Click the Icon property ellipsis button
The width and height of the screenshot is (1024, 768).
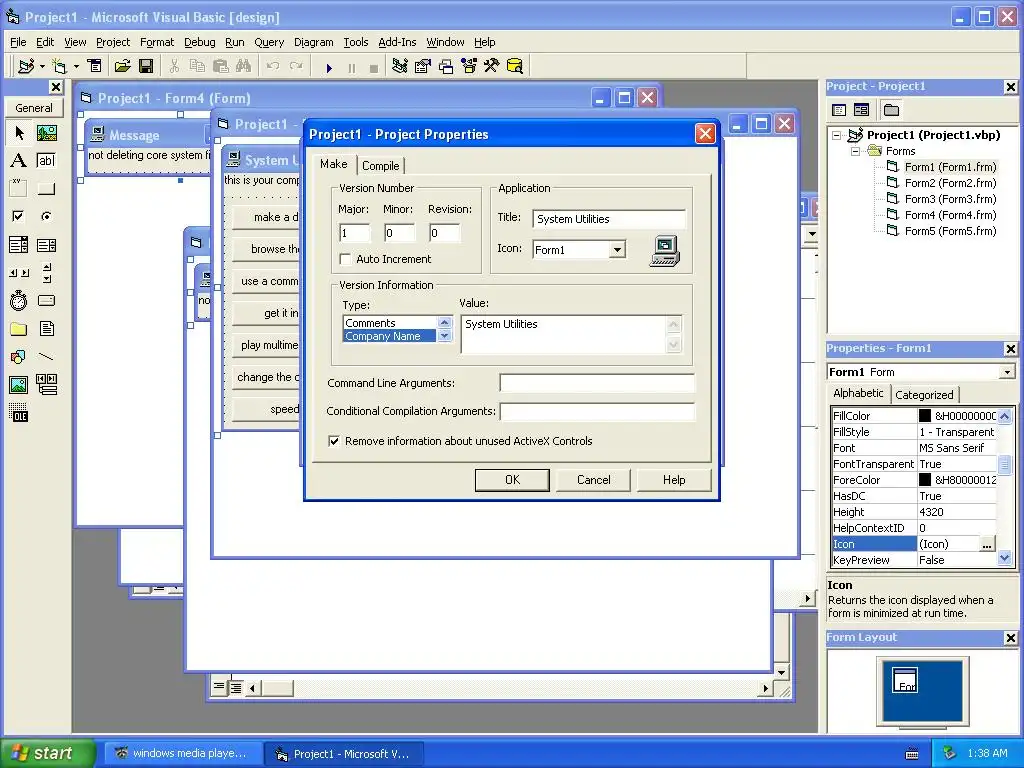pos(987,544)
